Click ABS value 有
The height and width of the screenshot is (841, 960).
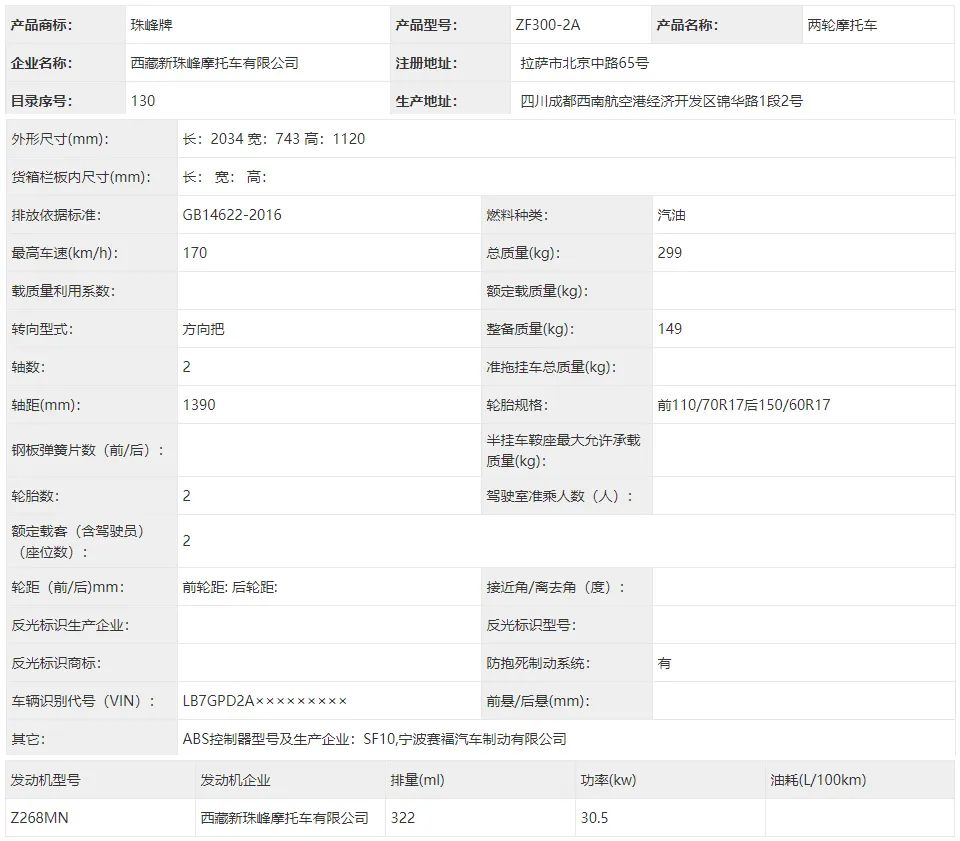[664, 663]
